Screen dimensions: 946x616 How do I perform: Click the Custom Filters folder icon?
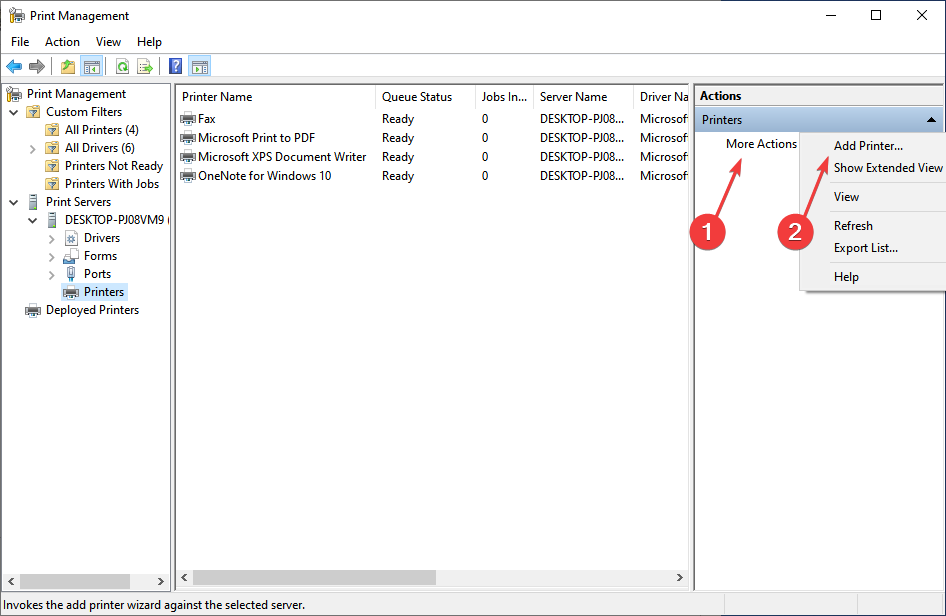(x=33, y=112)
